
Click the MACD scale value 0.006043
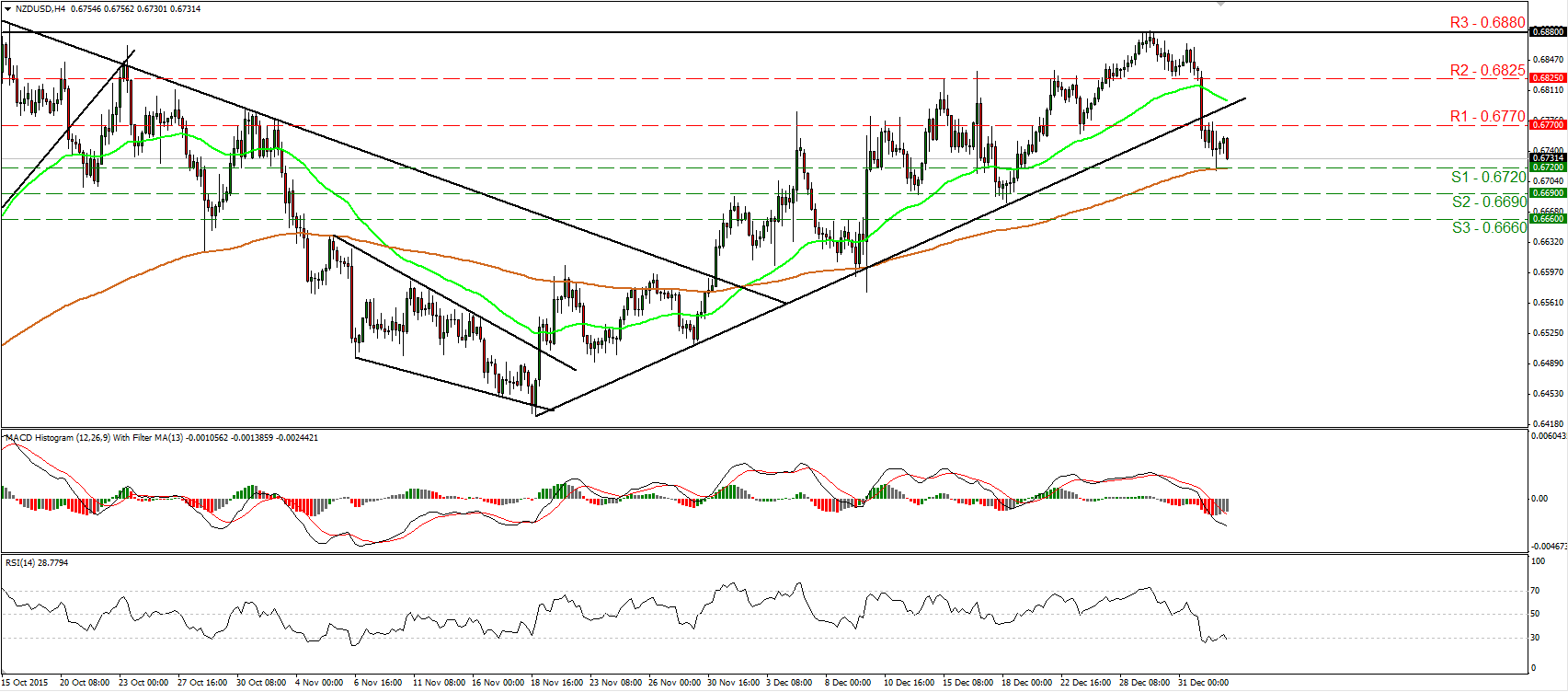[1549, 435]
